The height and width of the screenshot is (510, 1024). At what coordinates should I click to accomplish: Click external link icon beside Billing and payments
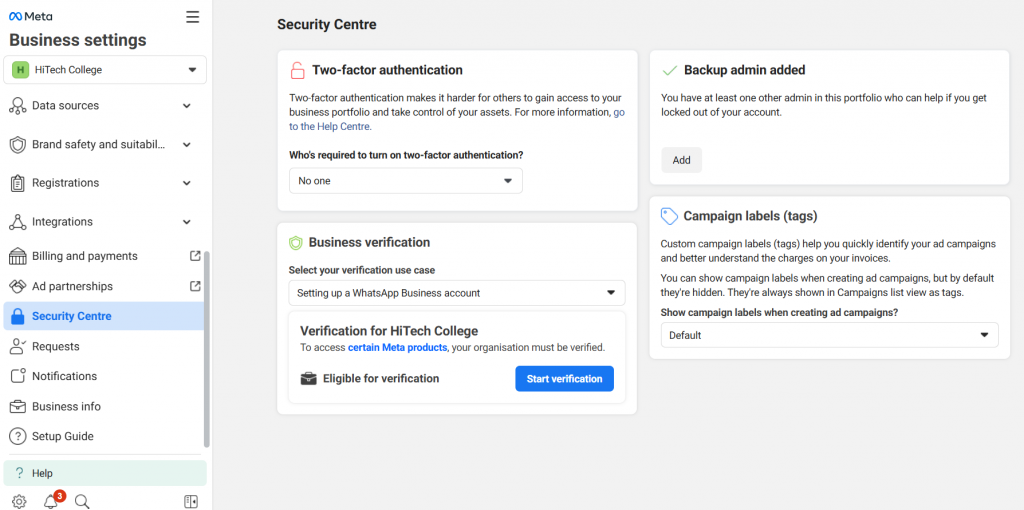195,256
